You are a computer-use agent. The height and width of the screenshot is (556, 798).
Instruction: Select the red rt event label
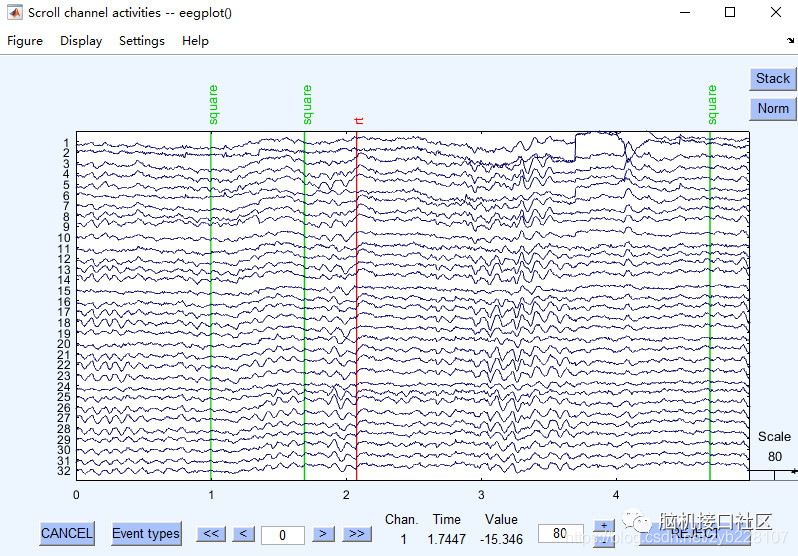359,121
